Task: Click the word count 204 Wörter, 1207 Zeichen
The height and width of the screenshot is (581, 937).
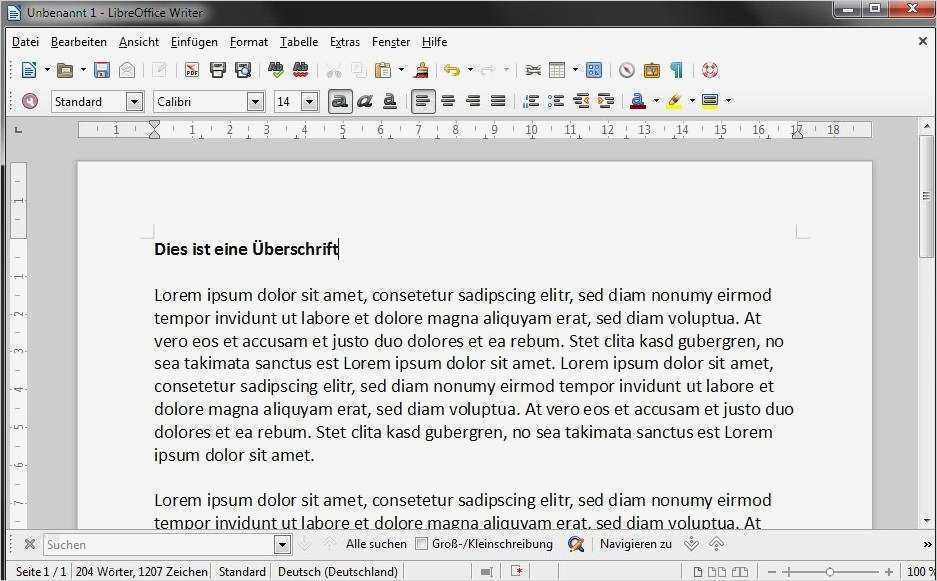Action: tap(141, 571)
